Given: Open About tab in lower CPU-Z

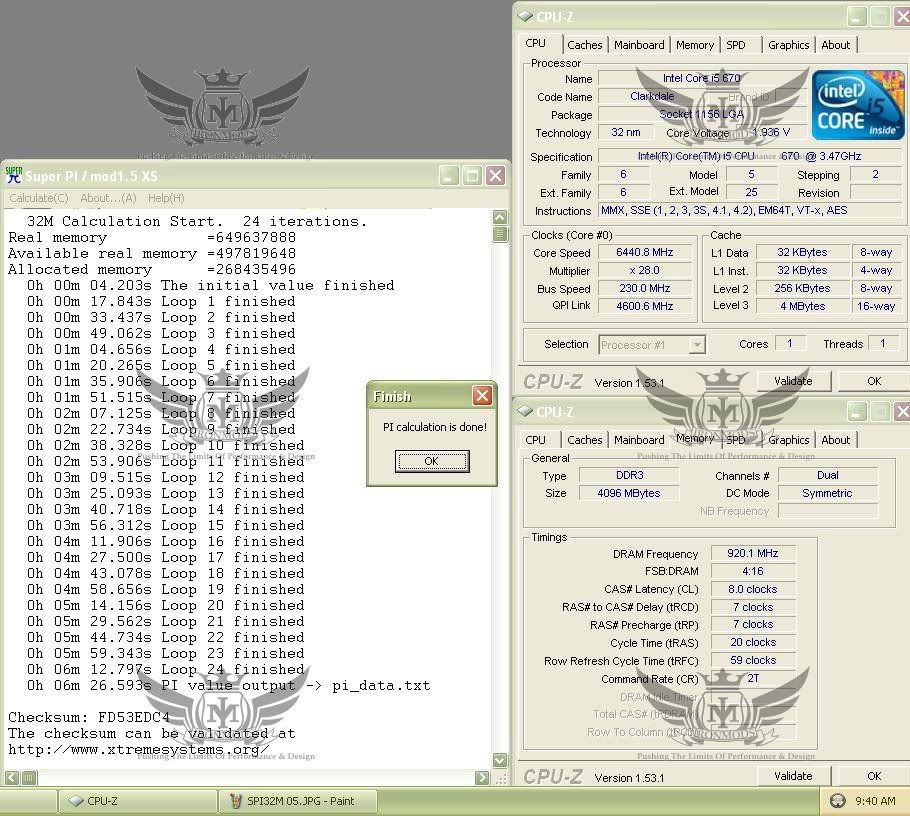Looking at the screenshot, I should point(835,440).
